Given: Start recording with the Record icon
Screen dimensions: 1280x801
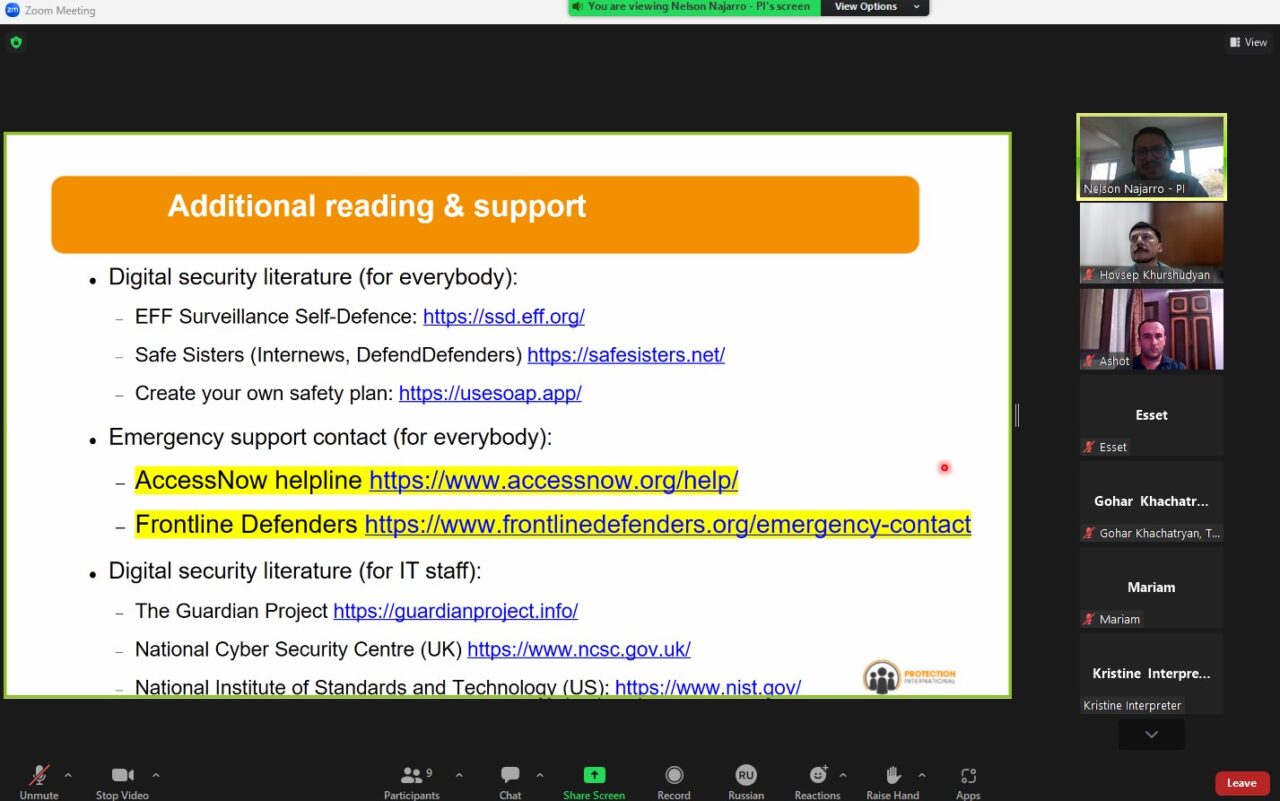Looking at the screenshot, I should coord(674,776).
